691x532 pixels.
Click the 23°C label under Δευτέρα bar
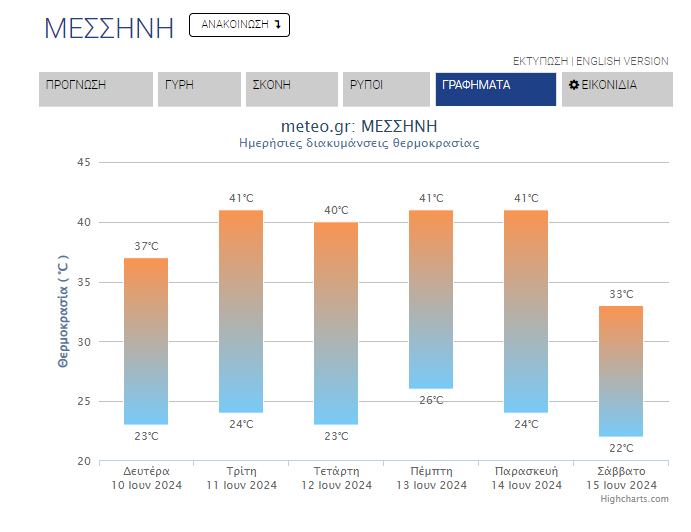coord(146,436)
